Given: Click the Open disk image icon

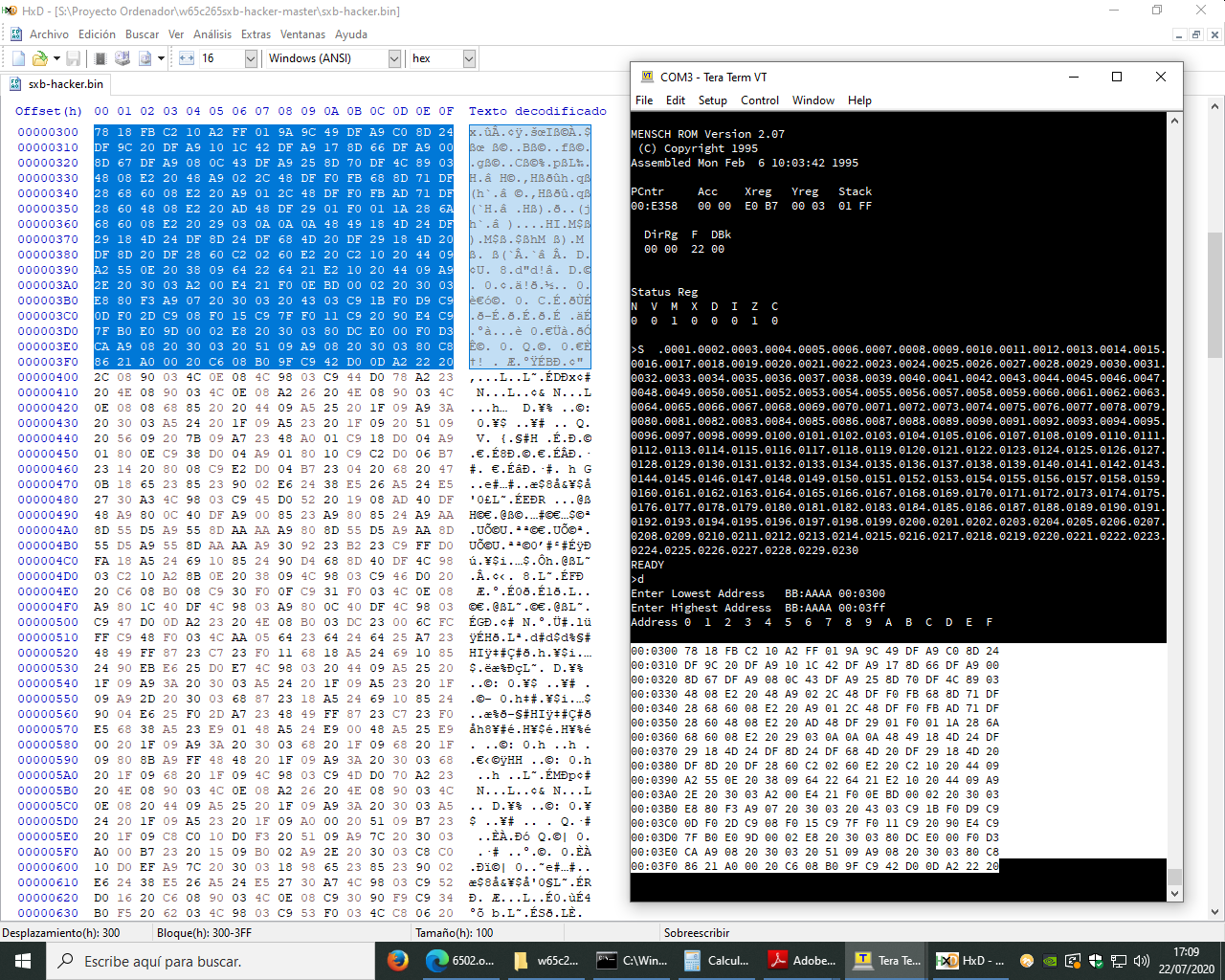Looking at the screenshot, I should 145,58.
